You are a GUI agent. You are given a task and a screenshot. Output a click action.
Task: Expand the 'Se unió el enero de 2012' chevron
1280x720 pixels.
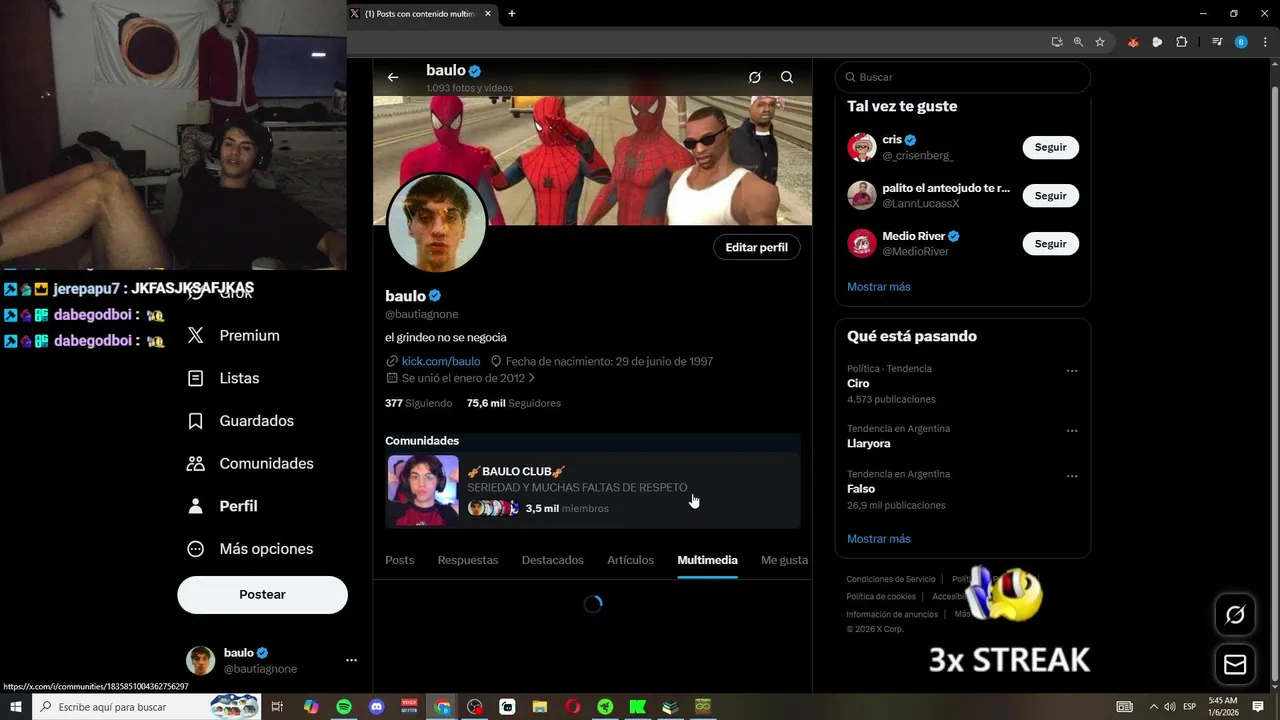pos(532,378)
